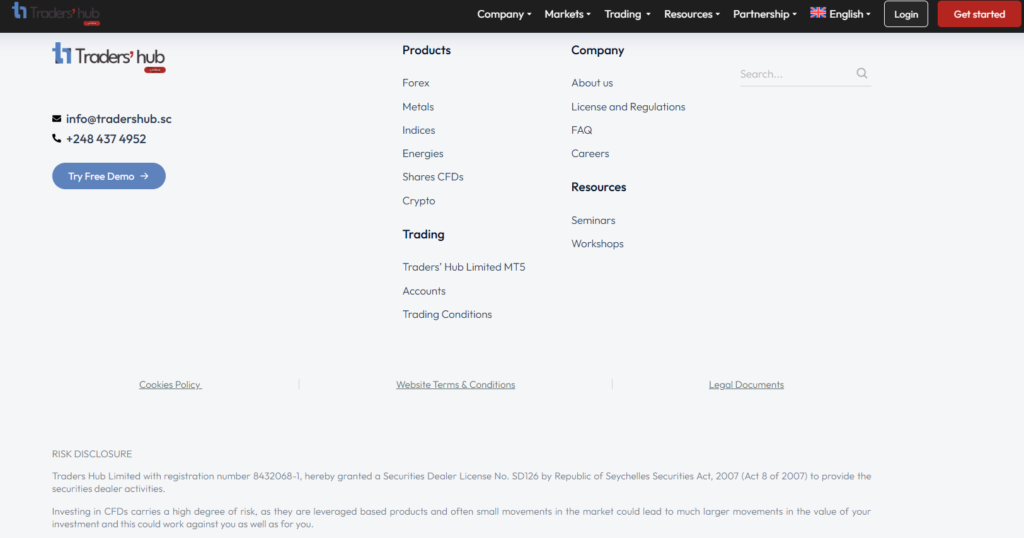Go to the Indices page link
This screenshot has width=1024, height=538.
[419, 130]
